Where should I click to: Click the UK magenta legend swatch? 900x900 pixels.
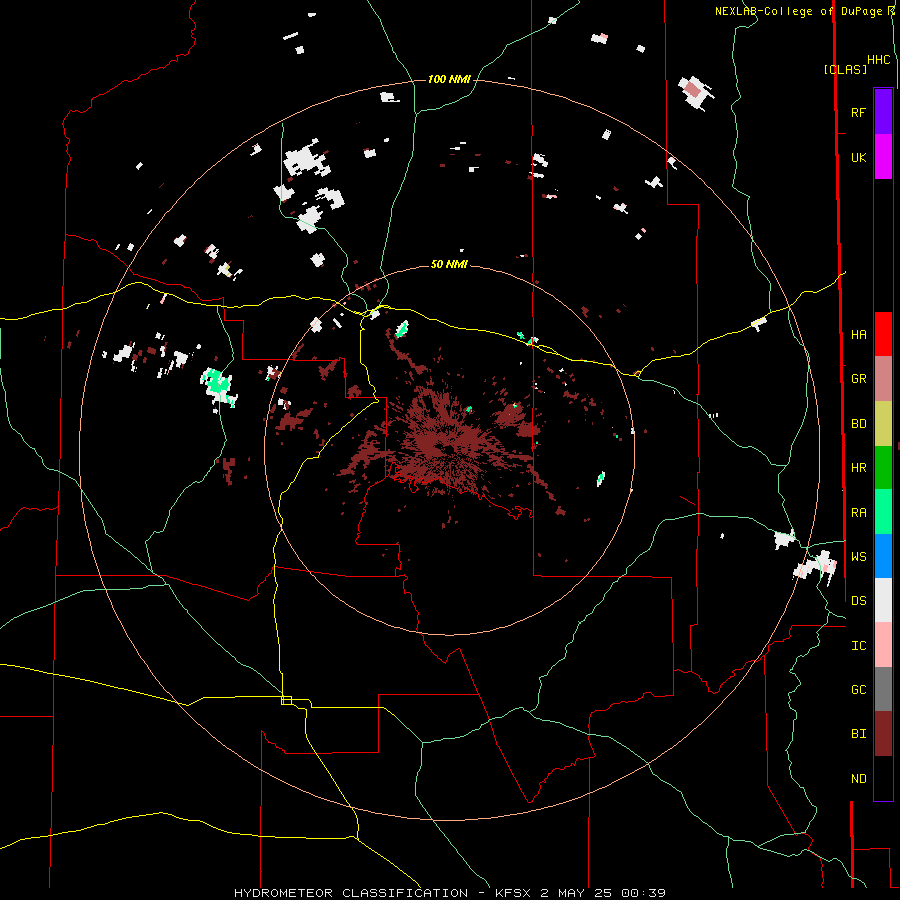[x=883, y=157]
